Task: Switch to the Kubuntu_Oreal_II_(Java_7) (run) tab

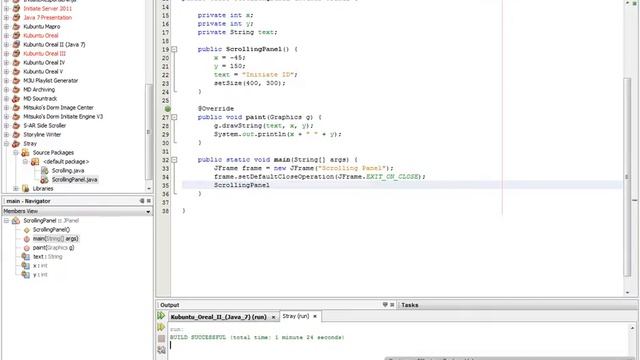Action: [x=218, y=317]
